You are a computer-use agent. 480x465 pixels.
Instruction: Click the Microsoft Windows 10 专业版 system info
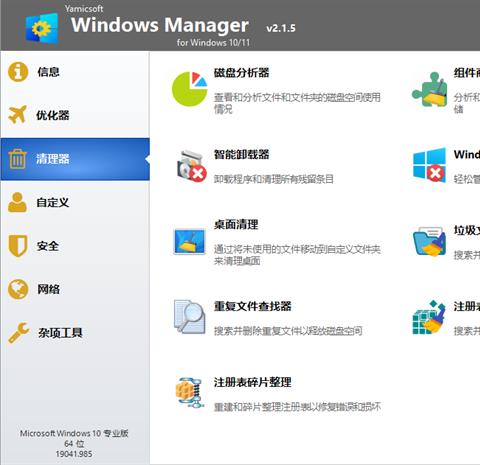[x=74, y=433]
